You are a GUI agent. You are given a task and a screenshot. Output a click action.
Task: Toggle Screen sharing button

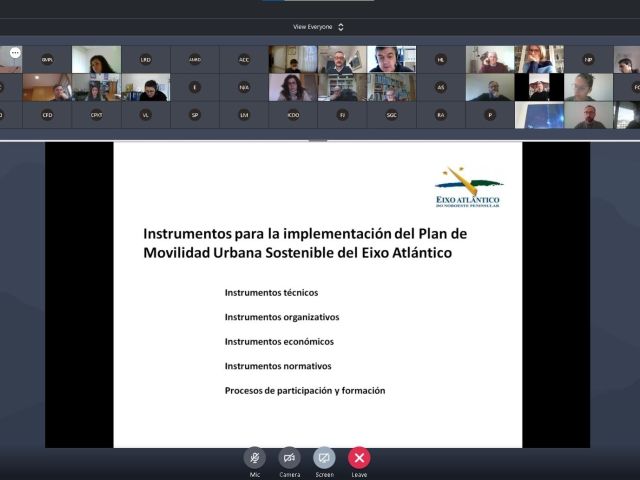324,457
